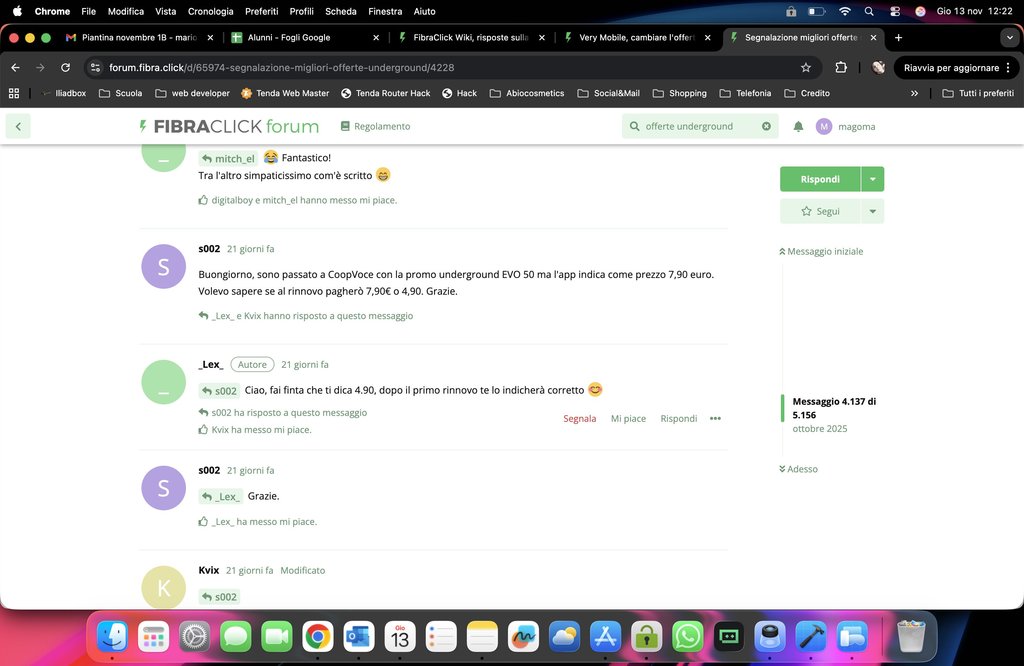1024x666 pixels.
Task: Open 'Tutti i preferiti' folder
Action: 978,93
